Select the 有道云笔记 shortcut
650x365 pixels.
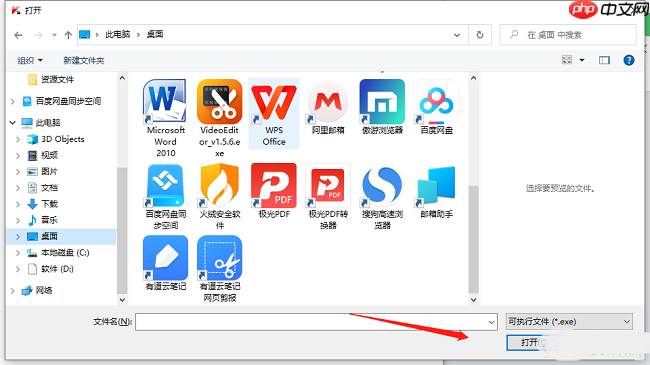165,263
